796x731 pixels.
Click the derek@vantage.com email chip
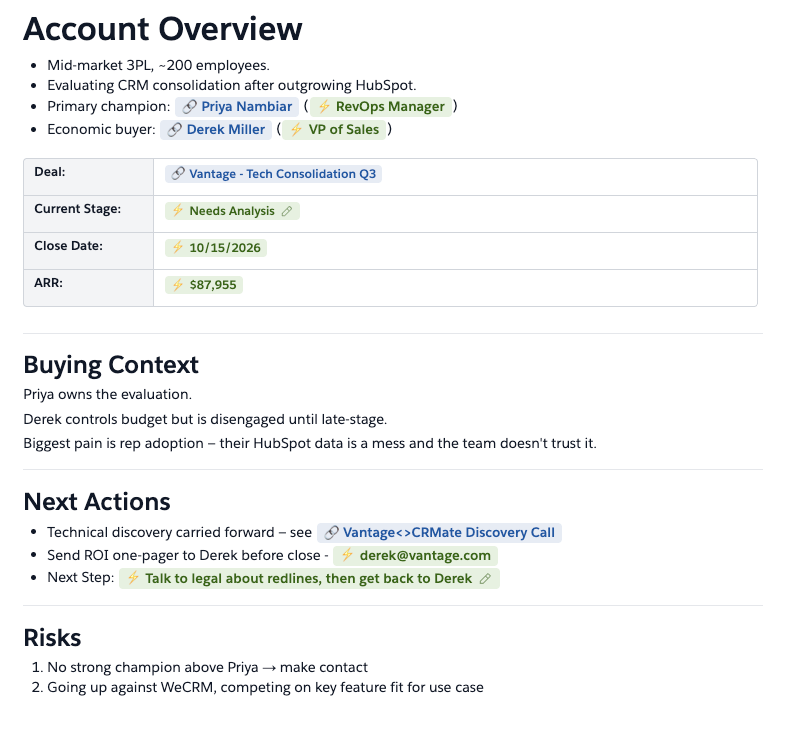[x=415, y=556]
